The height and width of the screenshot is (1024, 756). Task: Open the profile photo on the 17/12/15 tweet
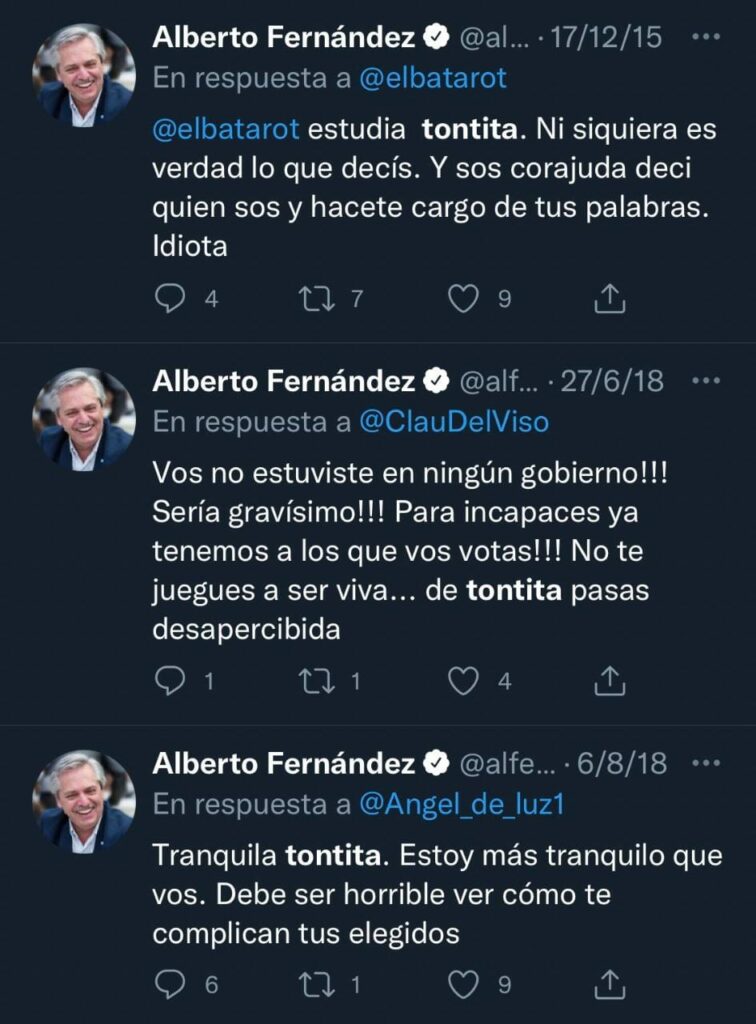point(83,75)
